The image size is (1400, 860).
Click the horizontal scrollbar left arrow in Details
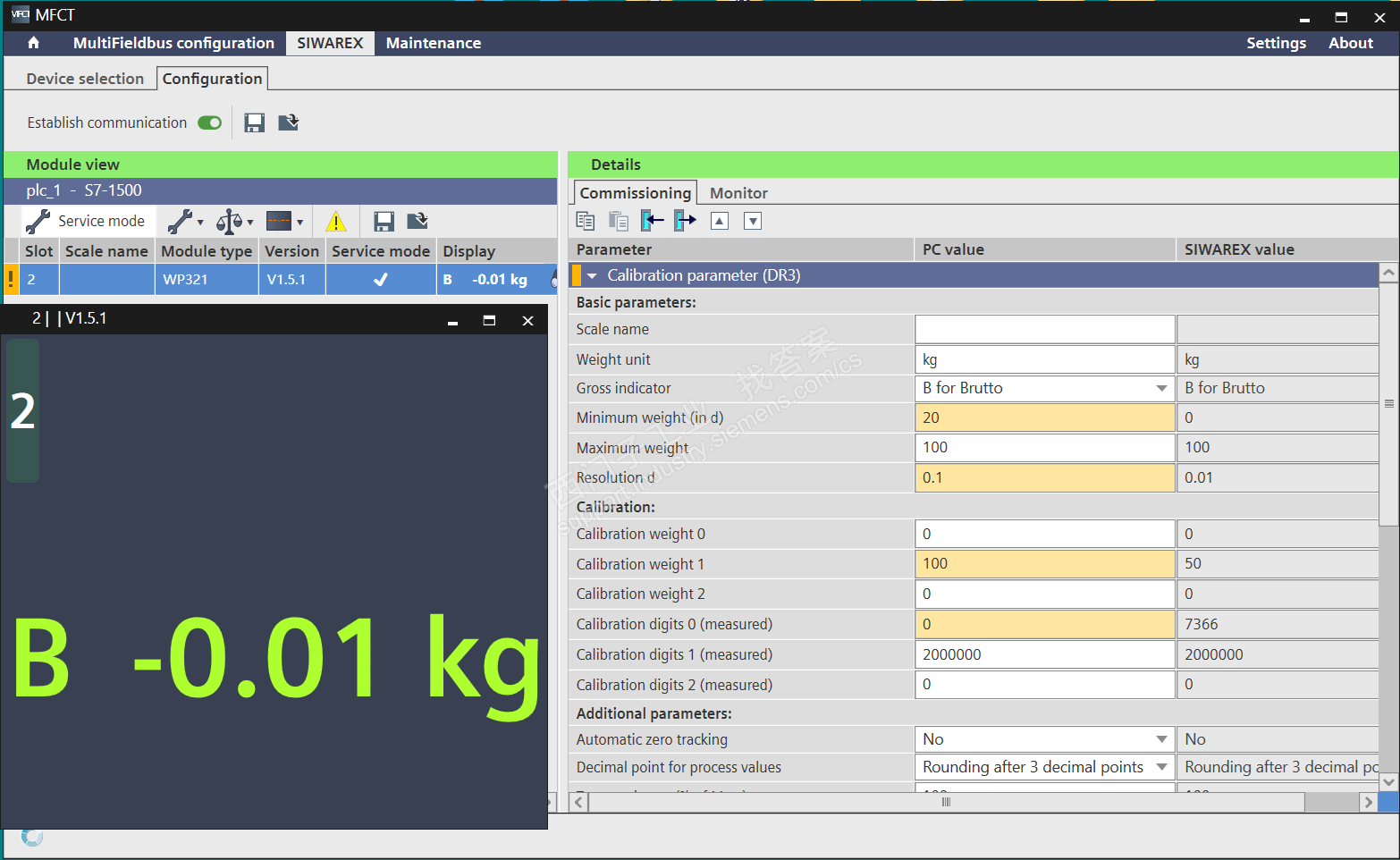578,802
